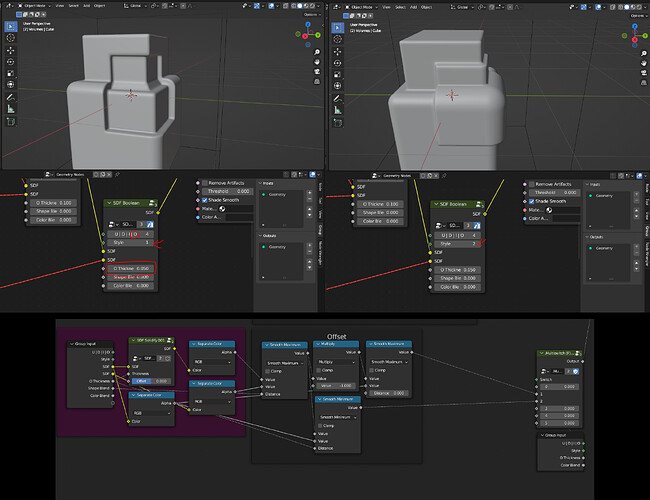Image resolution: width=650 pixels, height=500 pixels.
Task: Click the zoom magnifier gizmo in left viewport
Action: 317,52
